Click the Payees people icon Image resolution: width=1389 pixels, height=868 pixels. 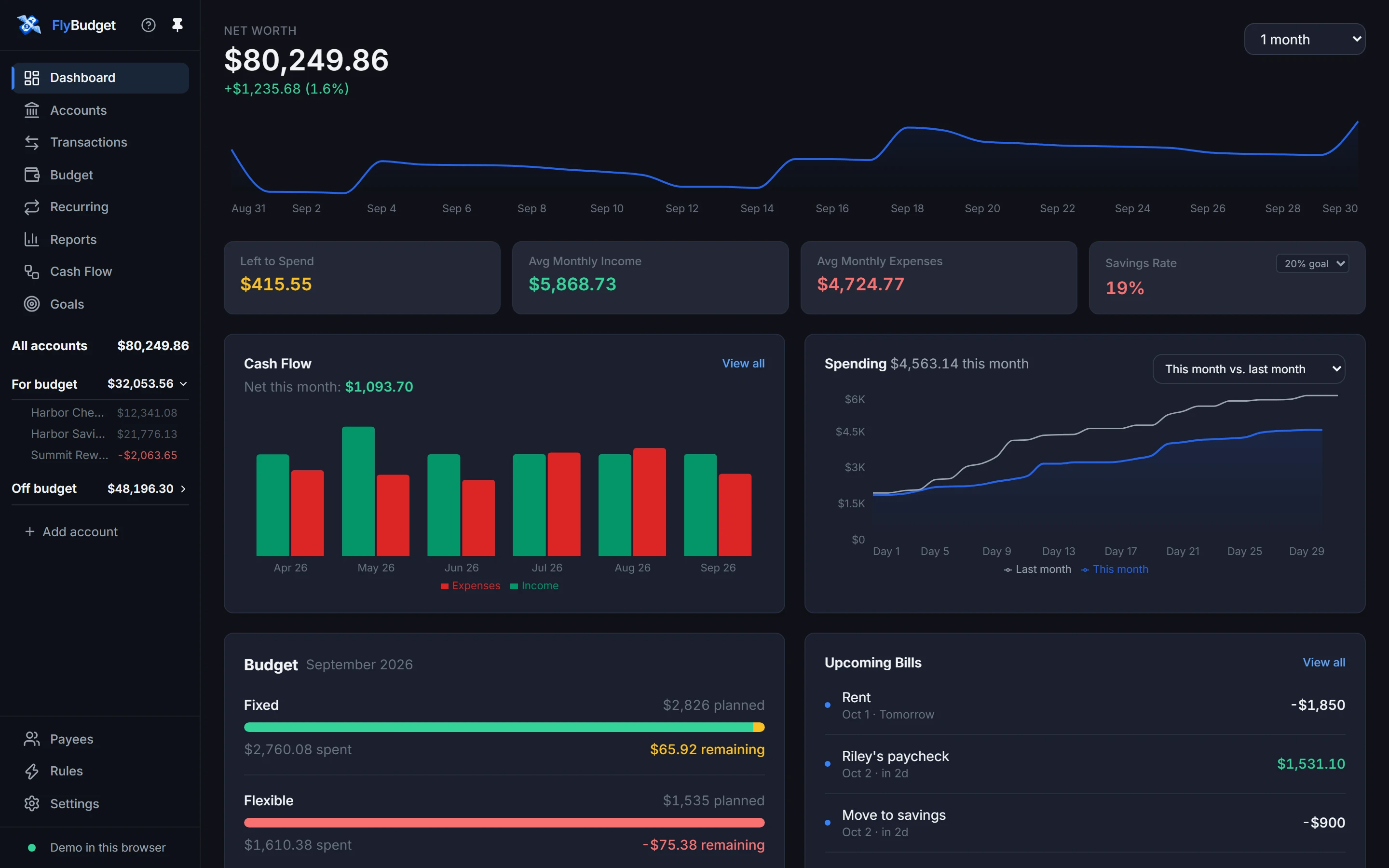[x=31, y=739]
